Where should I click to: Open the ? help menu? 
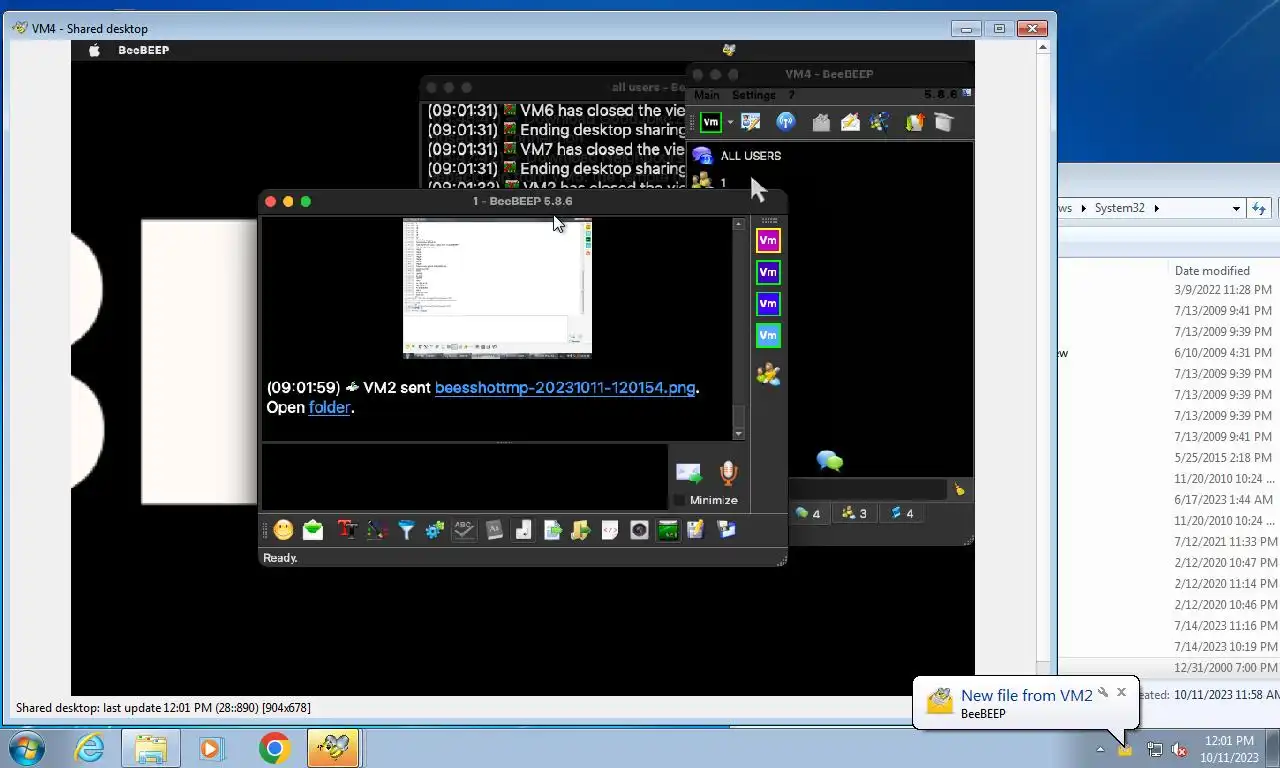pos(792,95)
